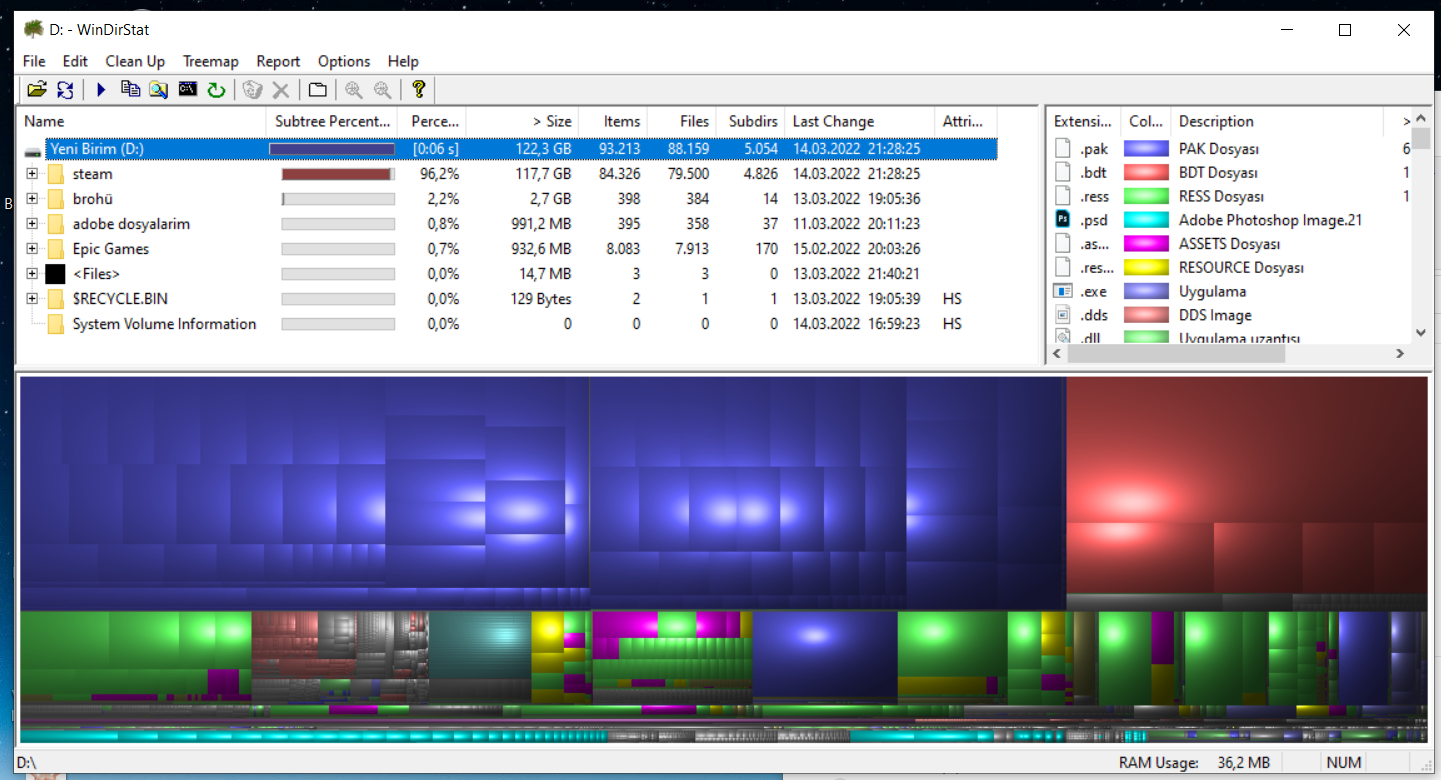This screenshot has height=780, width=1441.
Task: Sort by the Items column header
Action: pyautogui.click(x=613, y=121)
